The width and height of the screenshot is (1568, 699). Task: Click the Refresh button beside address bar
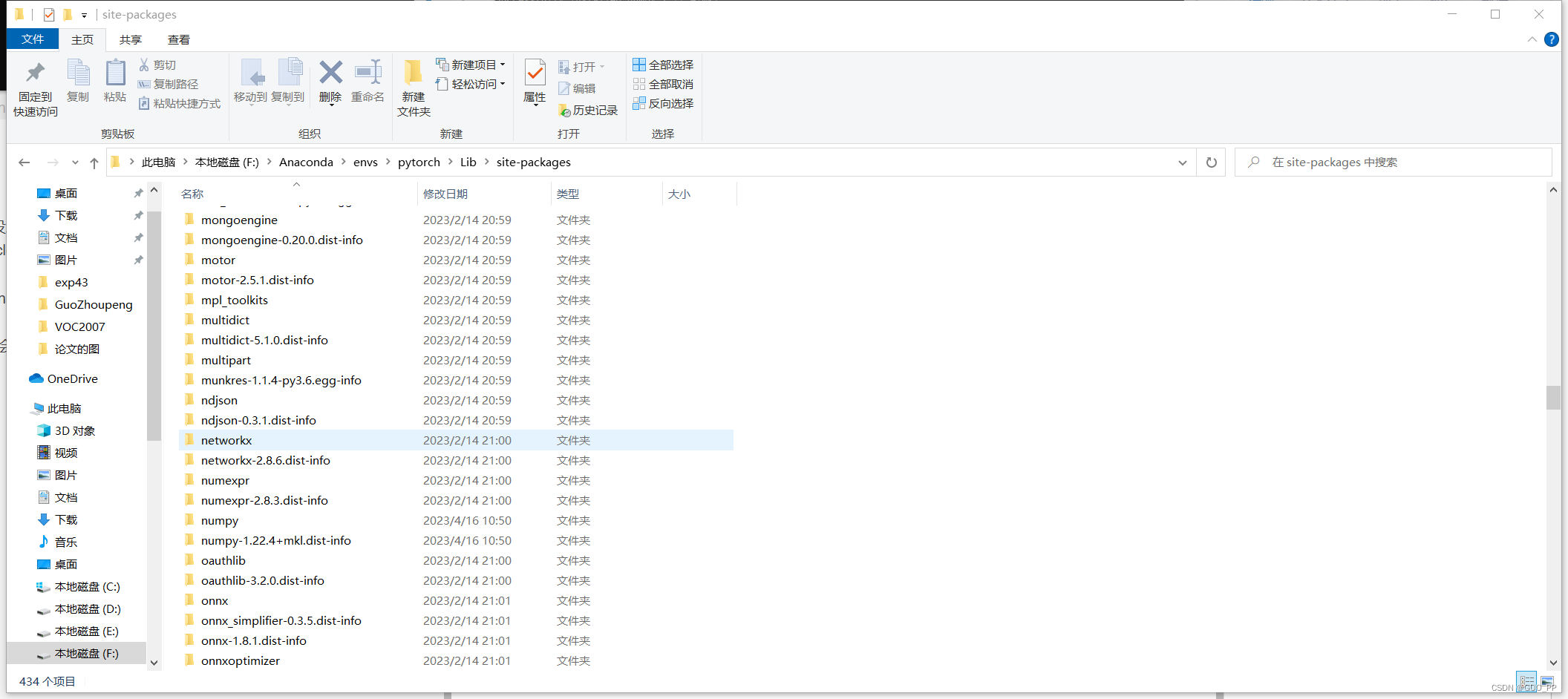(1211, 162)
